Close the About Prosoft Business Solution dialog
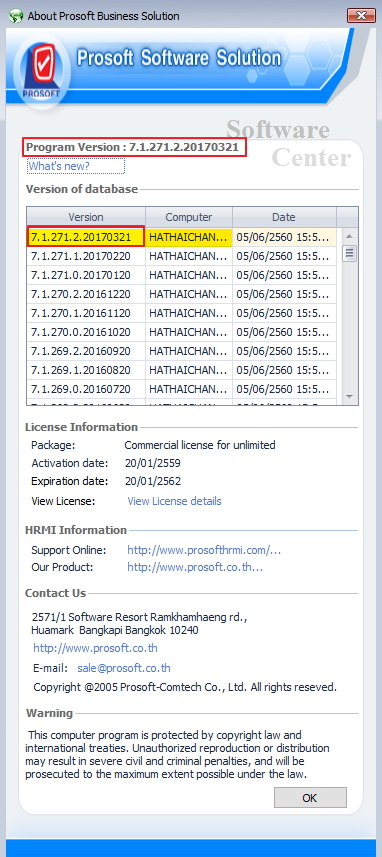Viewport: 382px width, 857px height. pyautogui.click(x=361, y=15)
